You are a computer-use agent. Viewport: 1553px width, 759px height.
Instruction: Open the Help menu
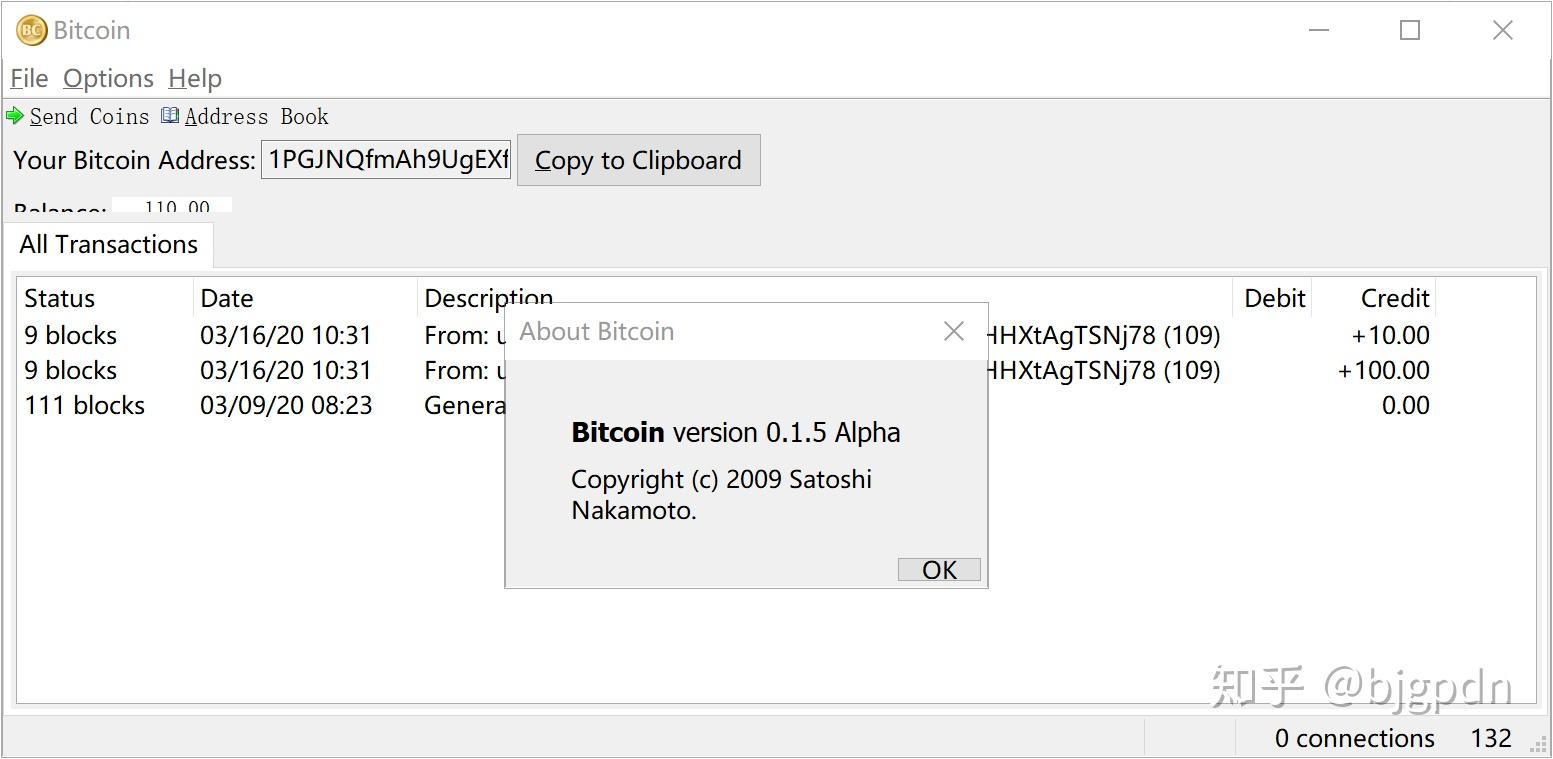[195, 78]
